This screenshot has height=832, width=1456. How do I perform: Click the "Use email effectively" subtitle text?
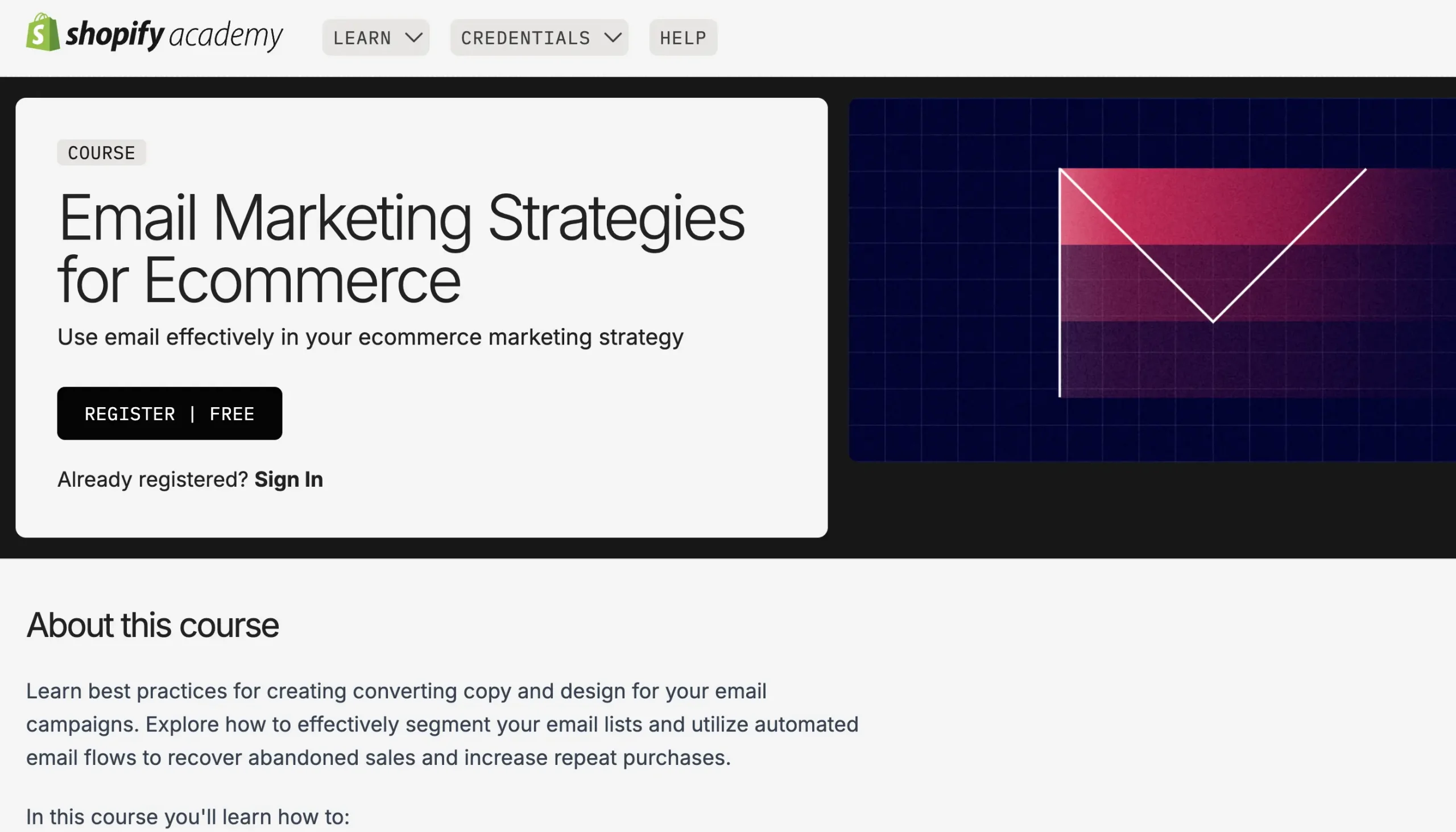(370, 337)
